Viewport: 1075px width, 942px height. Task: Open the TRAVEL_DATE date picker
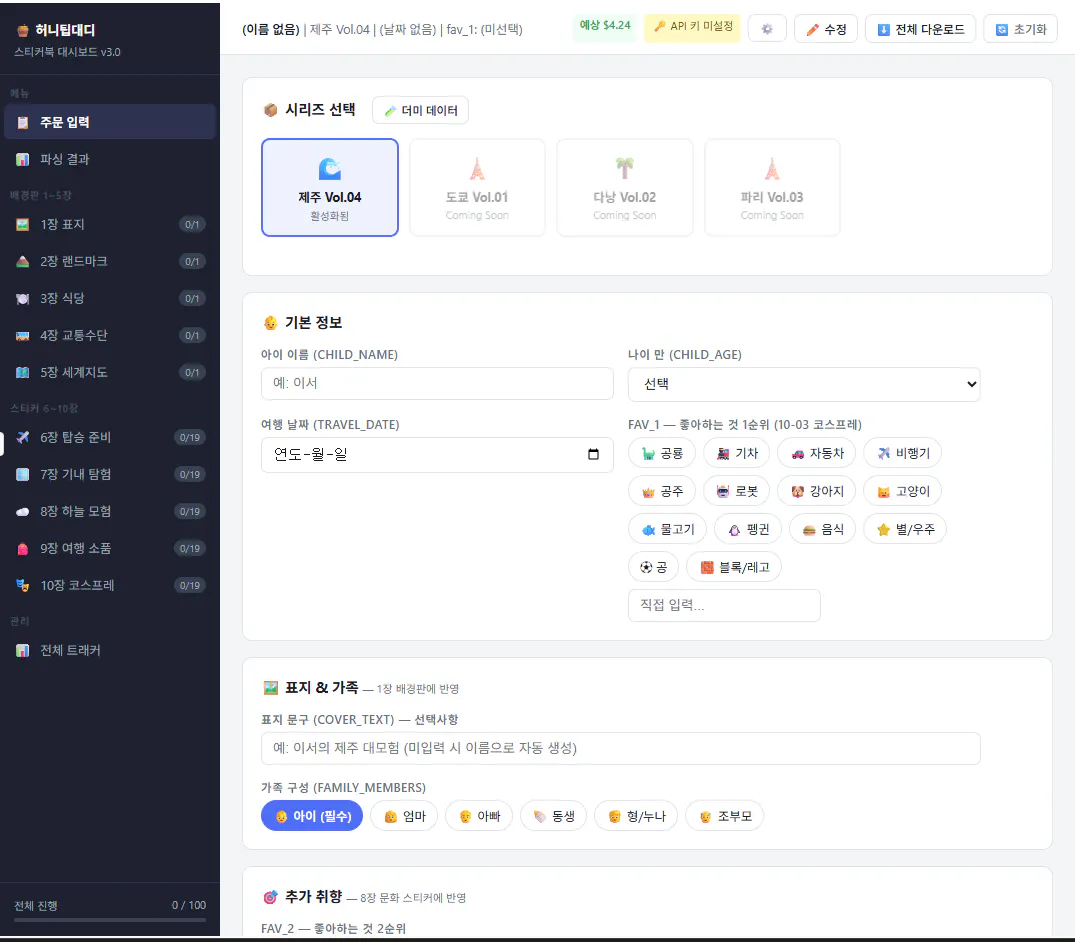pyautogui.click(x=437, y=455)
